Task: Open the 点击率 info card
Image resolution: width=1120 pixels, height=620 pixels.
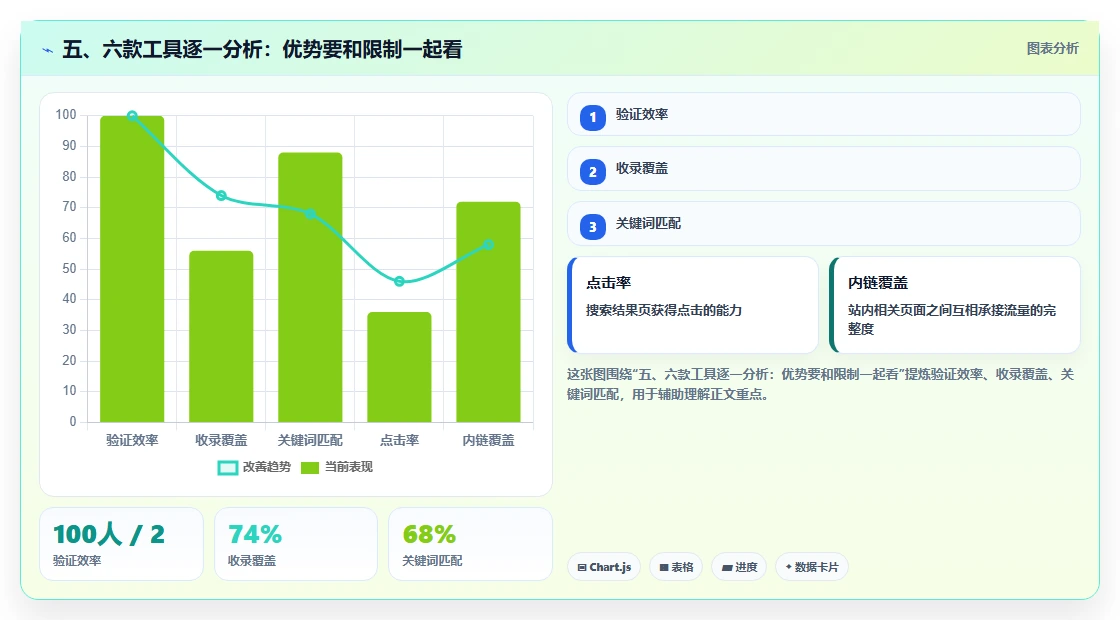Action: point(693,305)
